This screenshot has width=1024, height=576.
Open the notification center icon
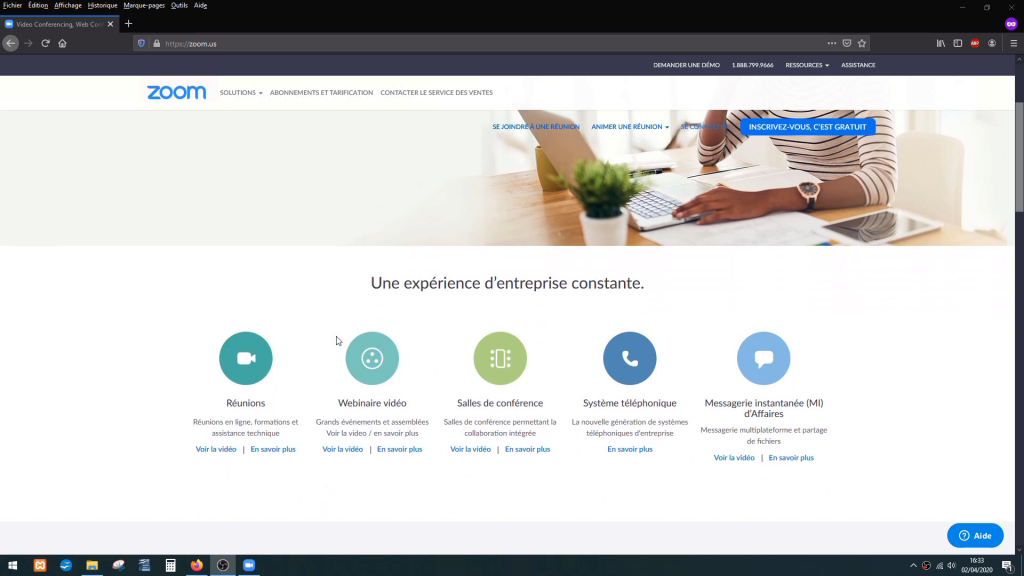[x=1008, y=566]
